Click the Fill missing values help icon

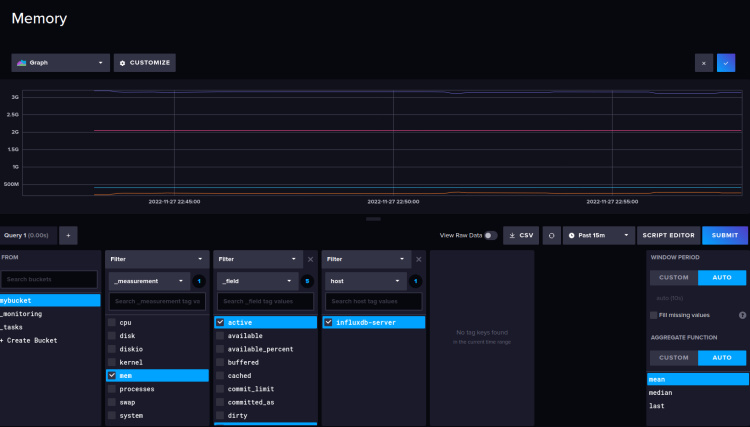[x=742, y=315]
